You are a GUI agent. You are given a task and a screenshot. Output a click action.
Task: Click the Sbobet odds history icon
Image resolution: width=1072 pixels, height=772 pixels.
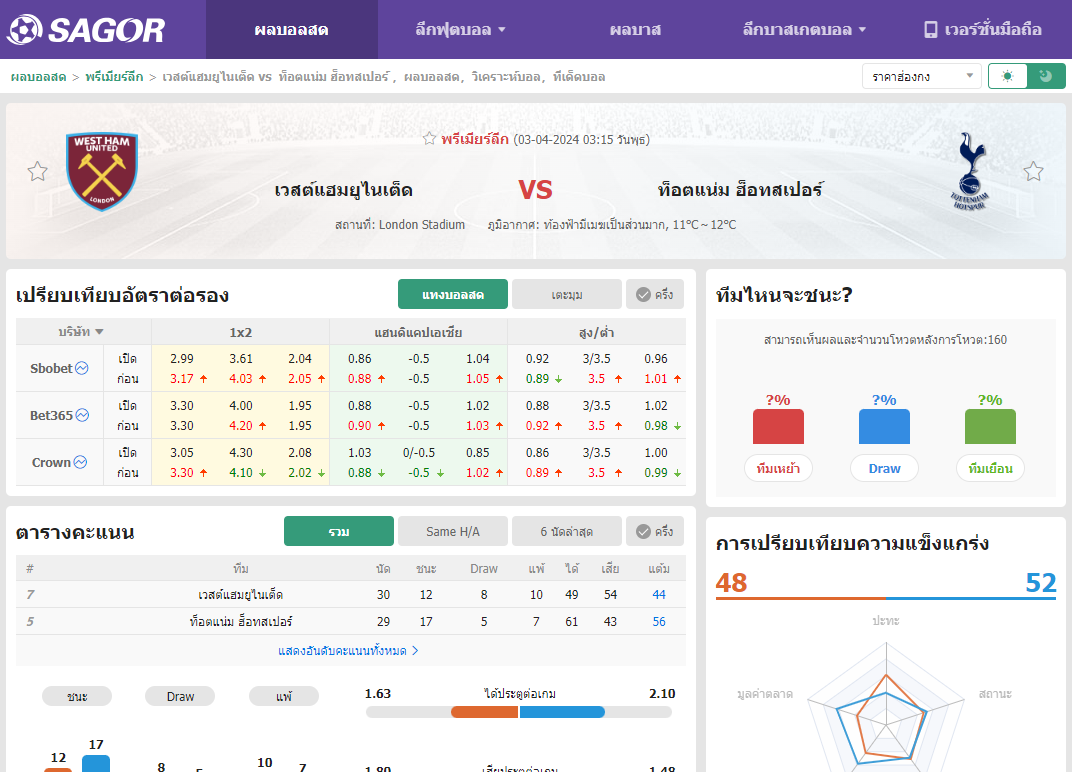(x=81, y=368)
